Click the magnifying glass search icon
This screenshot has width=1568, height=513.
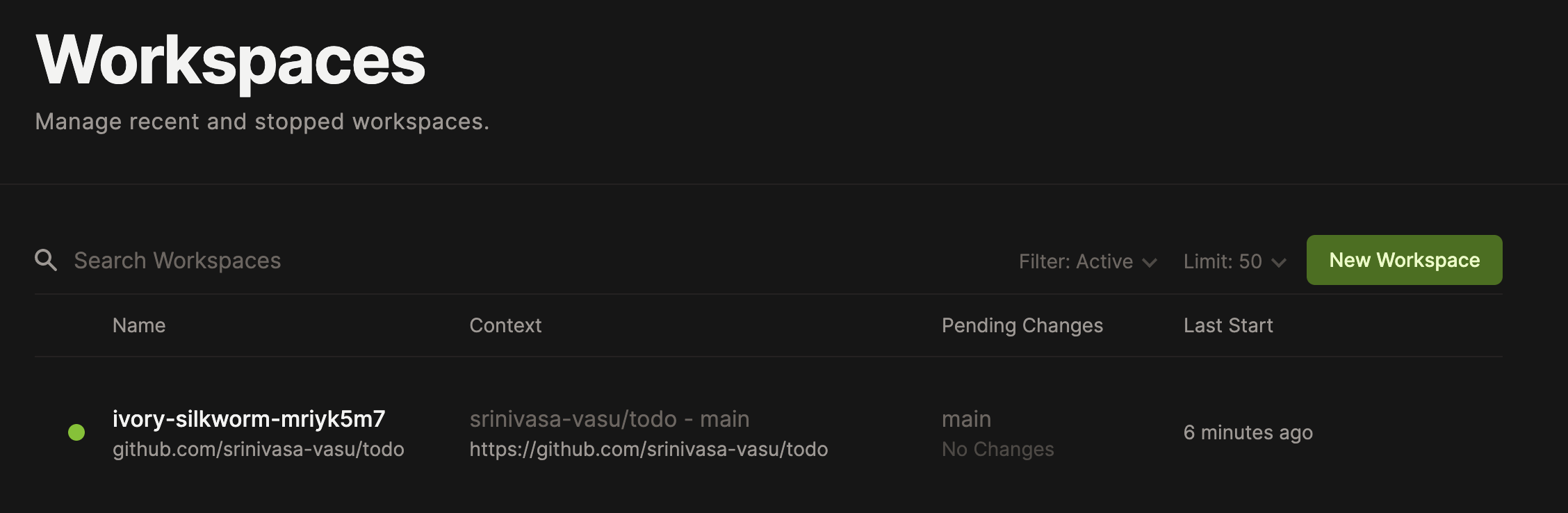(46, 260)
